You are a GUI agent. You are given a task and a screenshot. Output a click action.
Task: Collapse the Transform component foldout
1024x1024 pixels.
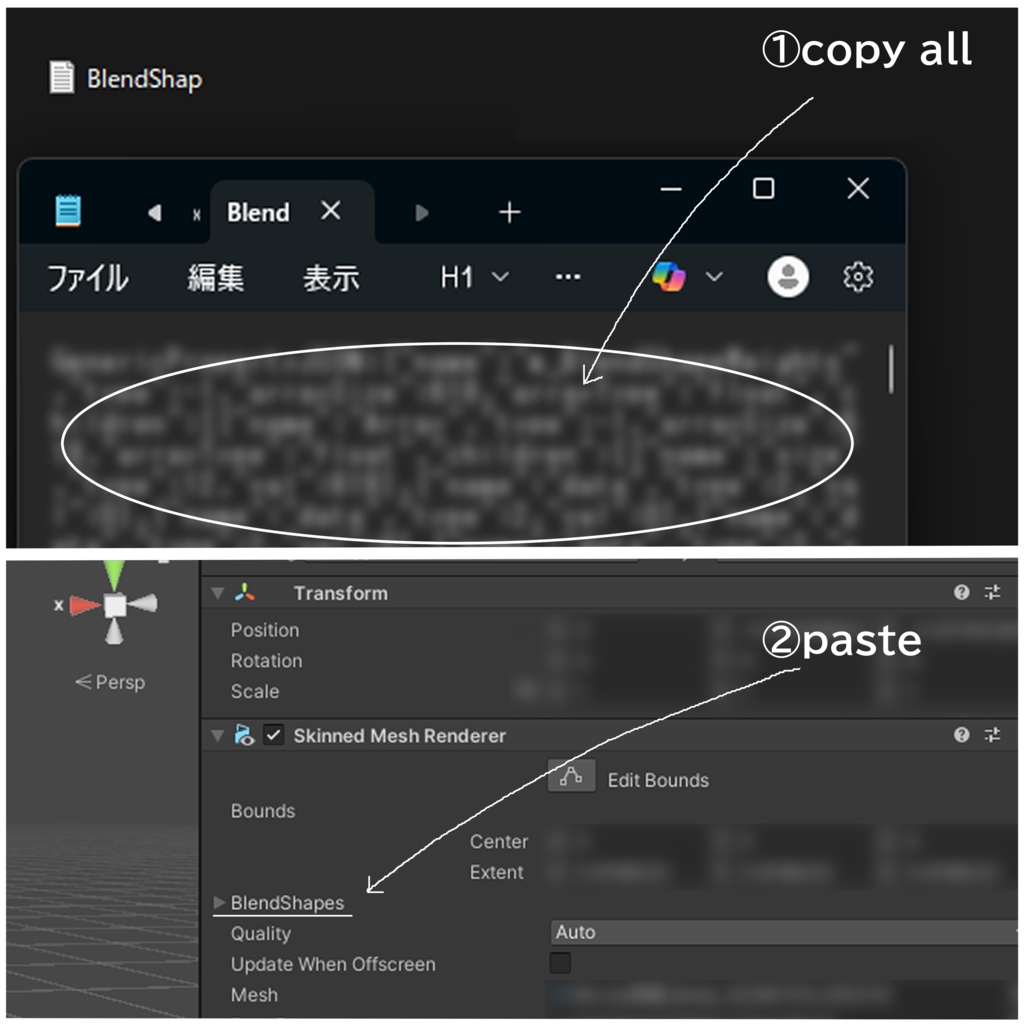click(x=217, y=593)
